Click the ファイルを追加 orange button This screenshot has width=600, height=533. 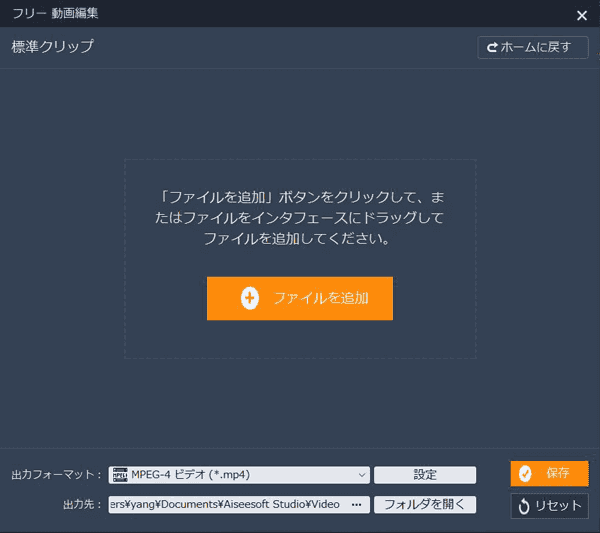[300, 298]
